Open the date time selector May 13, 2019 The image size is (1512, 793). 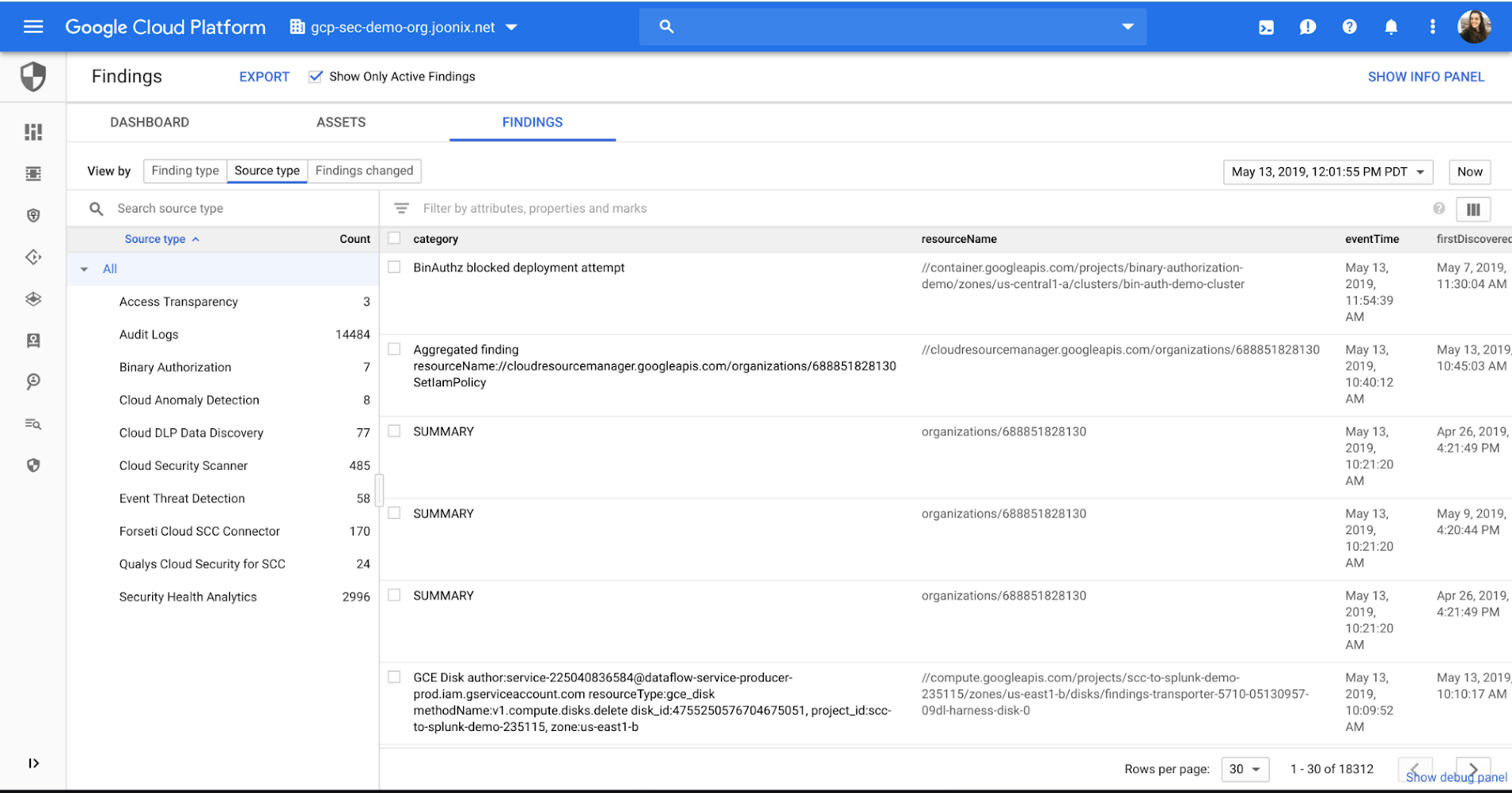[x=1327, y=172]
